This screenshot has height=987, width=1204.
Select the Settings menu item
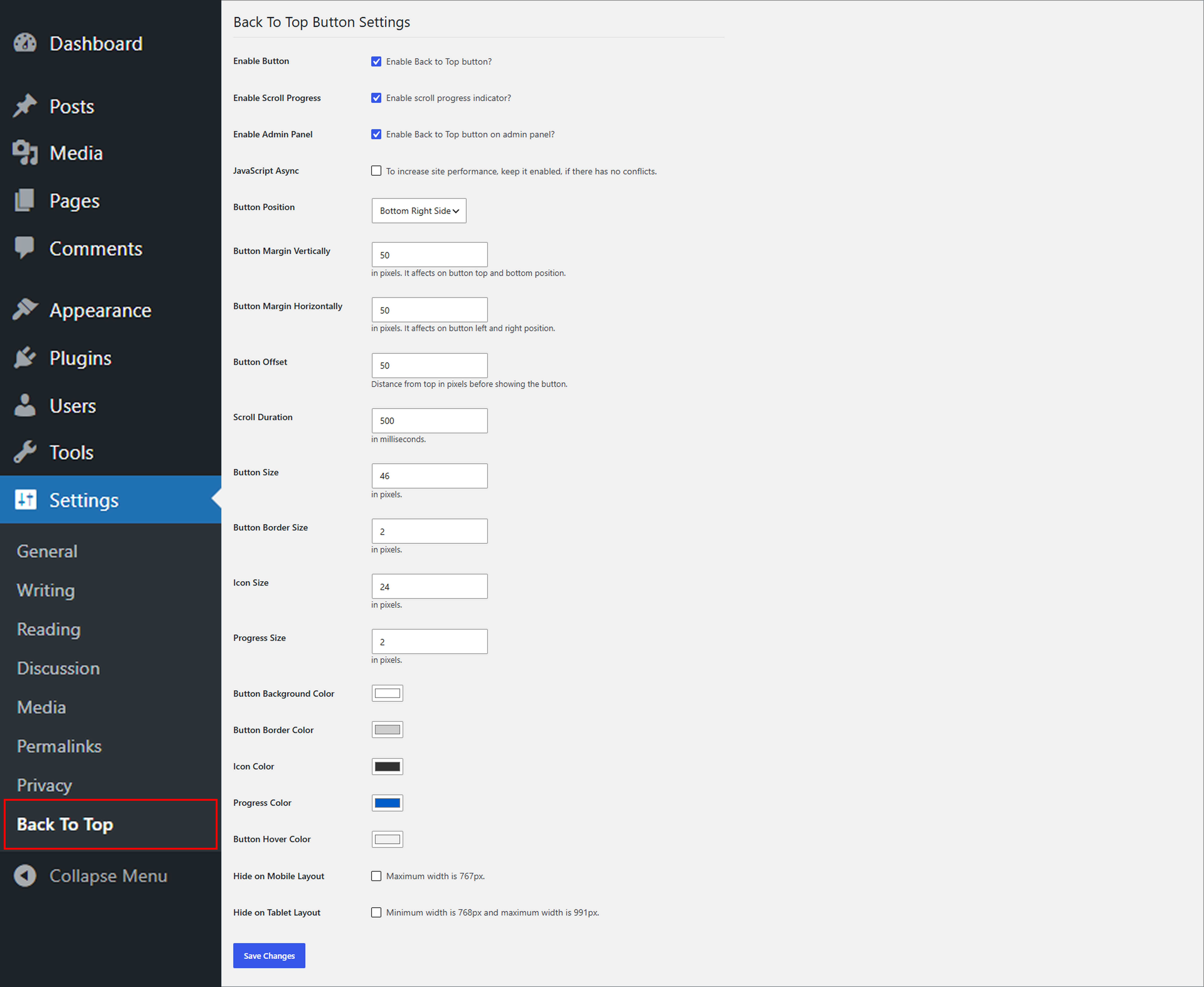[110, 500]
